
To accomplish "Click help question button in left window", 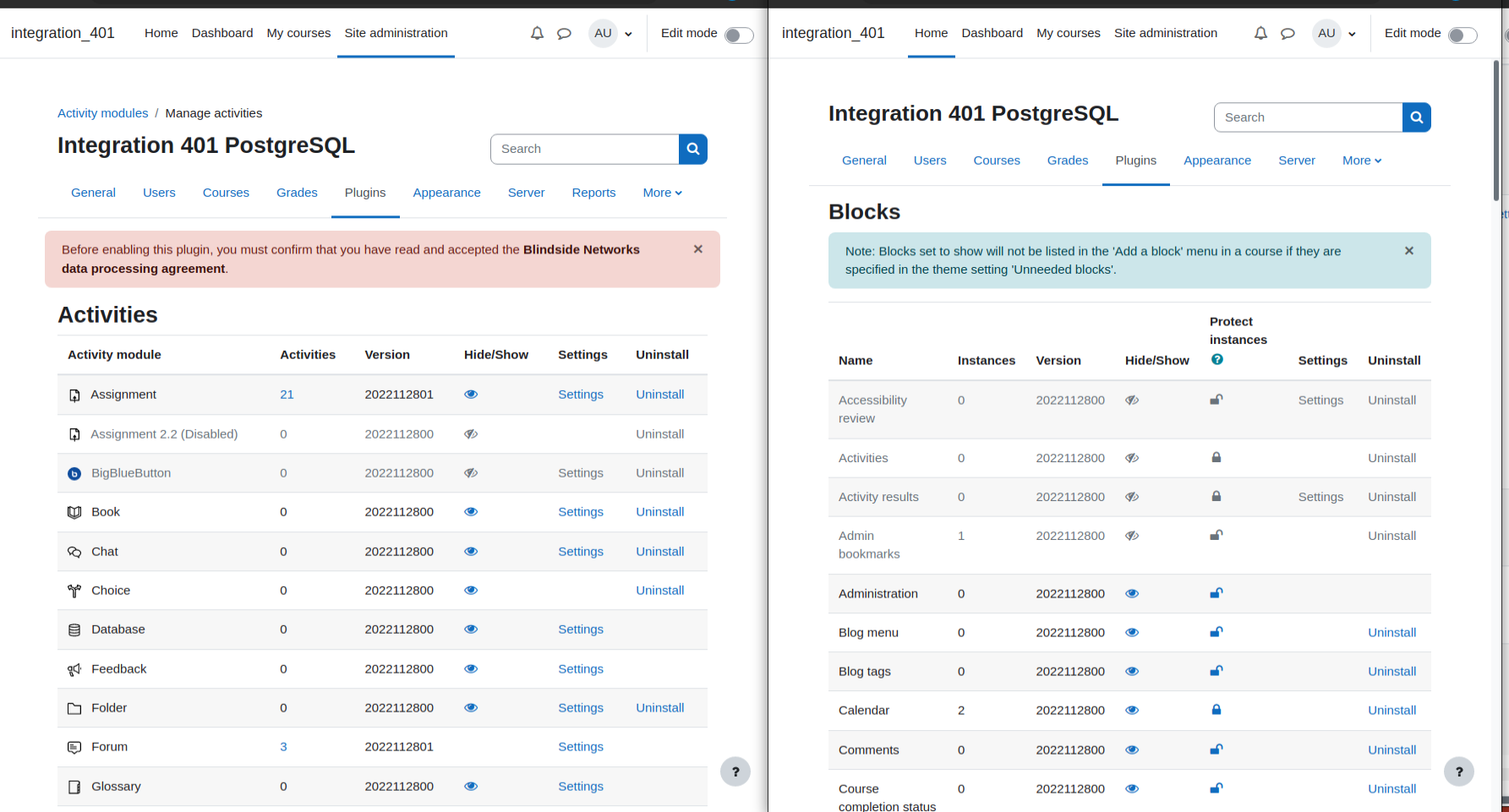I will (x=735, y=771).
